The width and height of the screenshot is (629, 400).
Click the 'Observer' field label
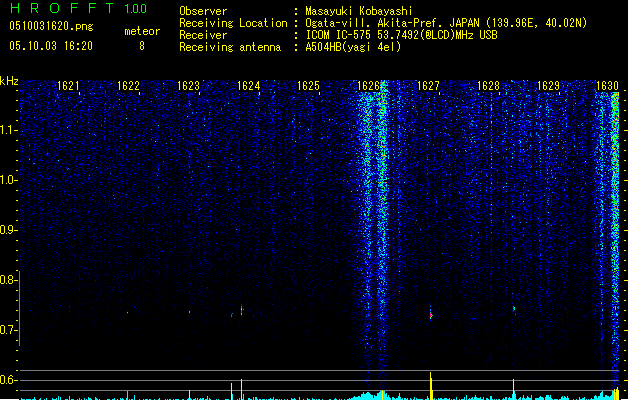203,11
